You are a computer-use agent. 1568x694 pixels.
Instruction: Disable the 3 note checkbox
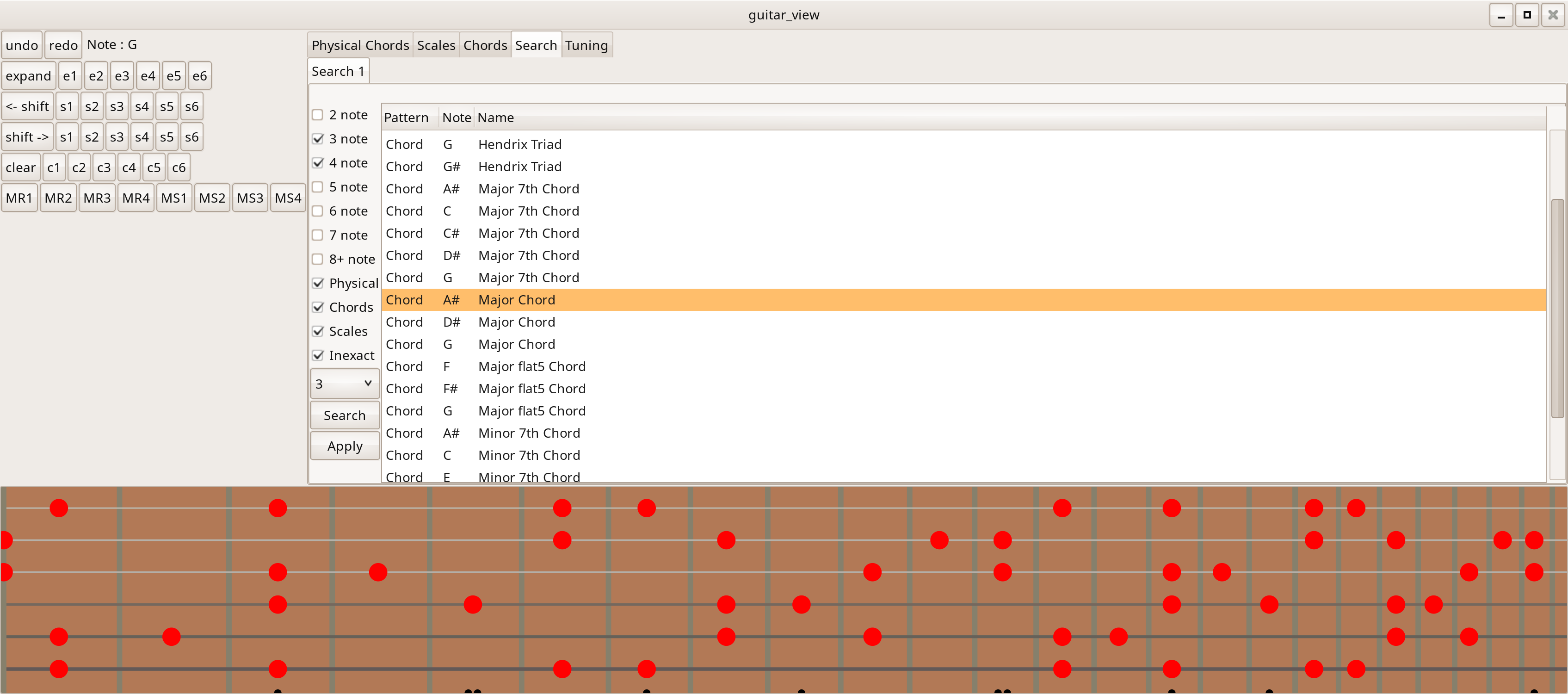click(318, 138)
